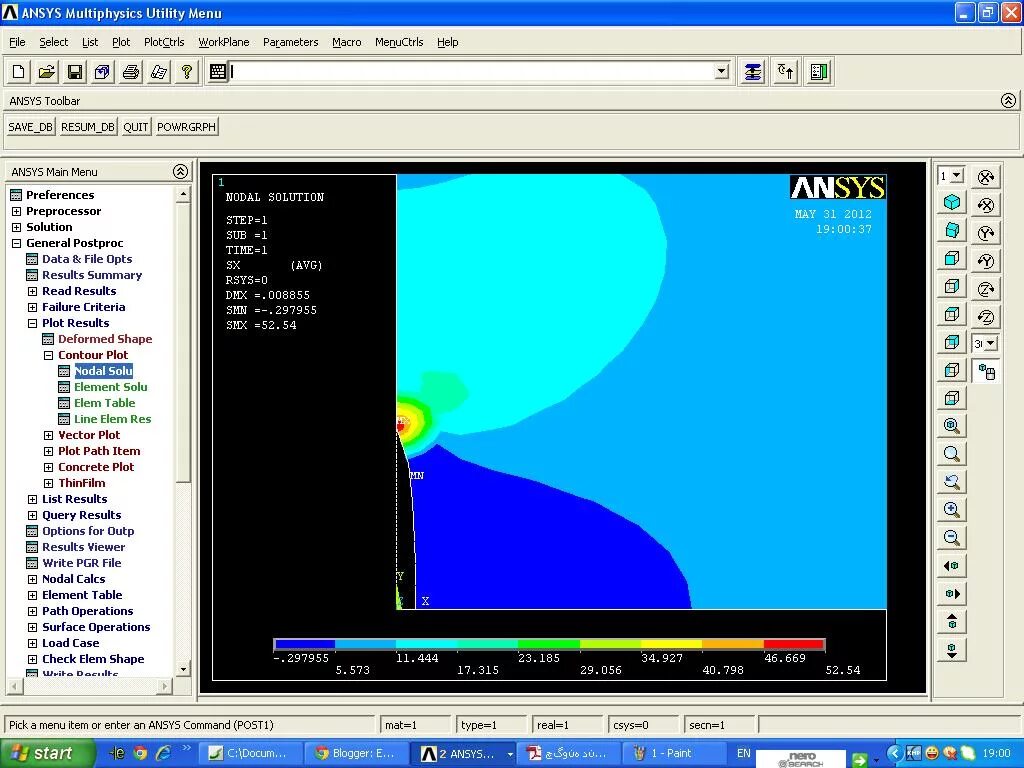Click the POWRGRPH button
Viewport: 1024px width, 768px height.
[186, 127]
